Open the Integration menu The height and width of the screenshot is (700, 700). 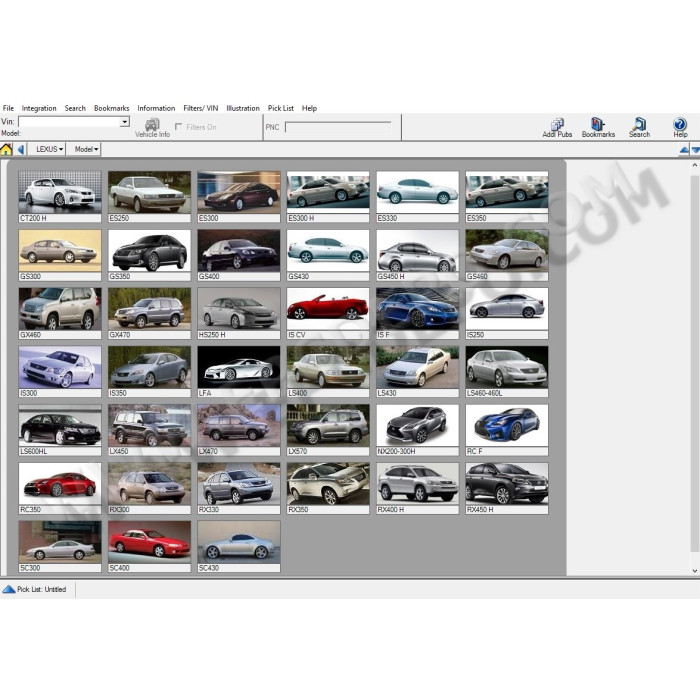click(39, 108)
